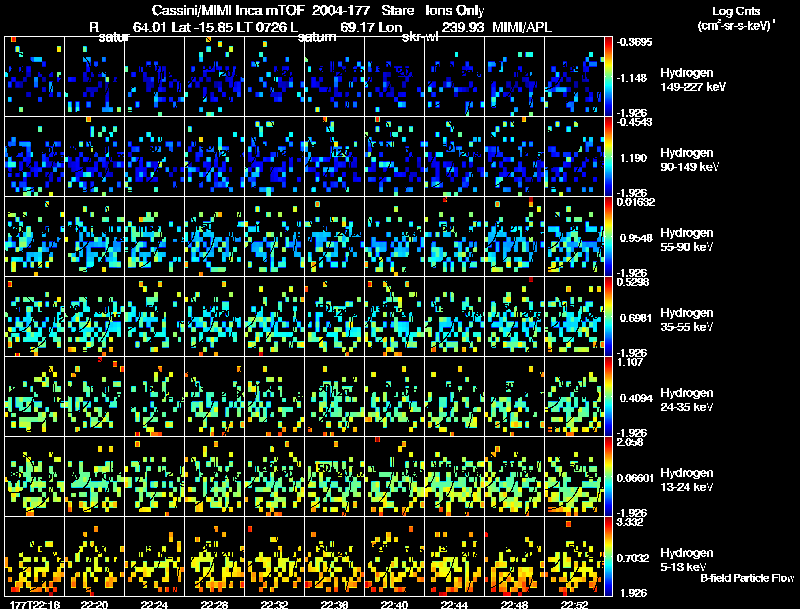Click the Hydrogen 35-55 keV color bar

click(x=608, y=316)
